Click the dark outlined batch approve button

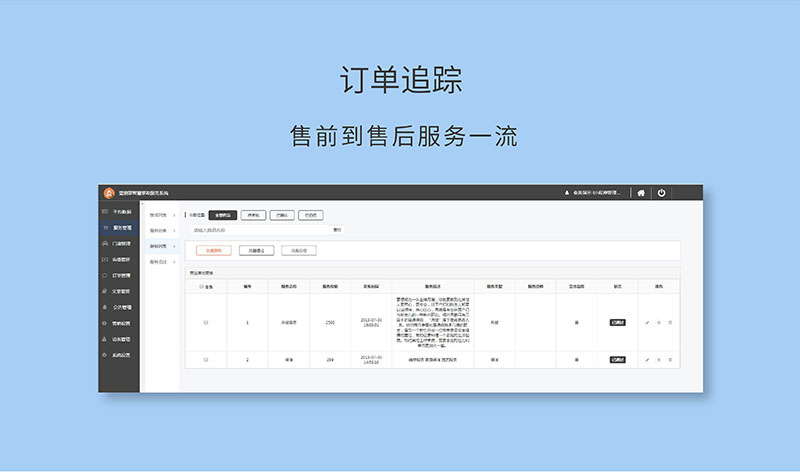pyautogui.click(x=256, y=251)
